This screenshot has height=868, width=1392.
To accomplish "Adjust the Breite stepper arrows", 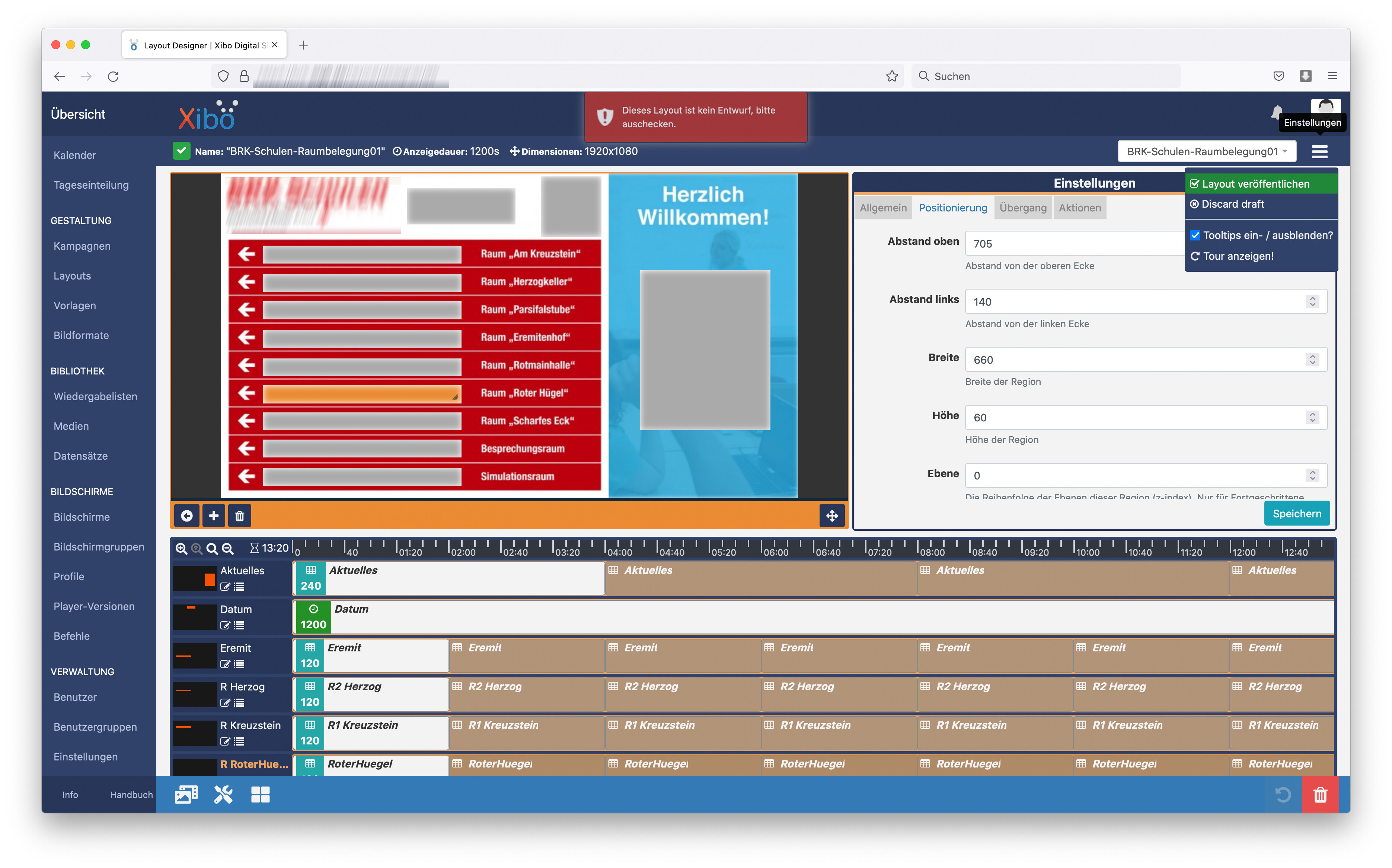I will tap(1312, 359).
